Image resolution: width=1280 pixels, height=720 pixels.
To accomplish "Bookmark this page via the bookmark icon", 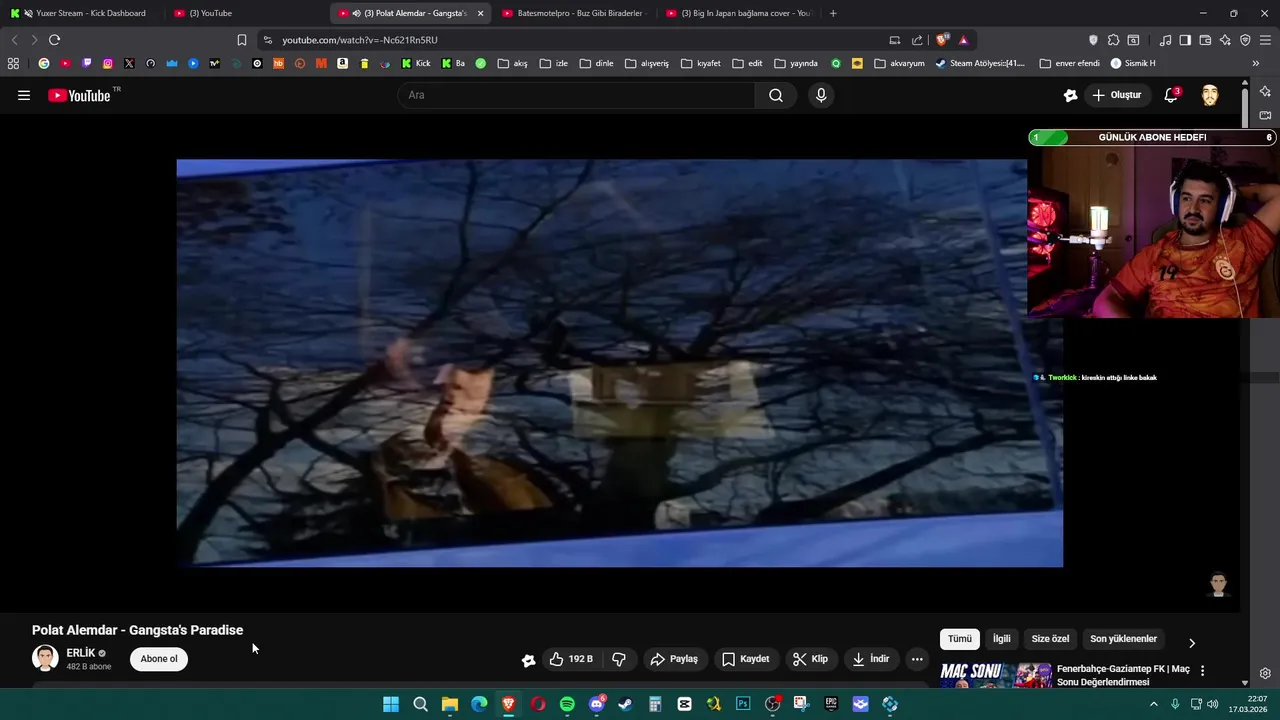I will (x=241, y=40).
